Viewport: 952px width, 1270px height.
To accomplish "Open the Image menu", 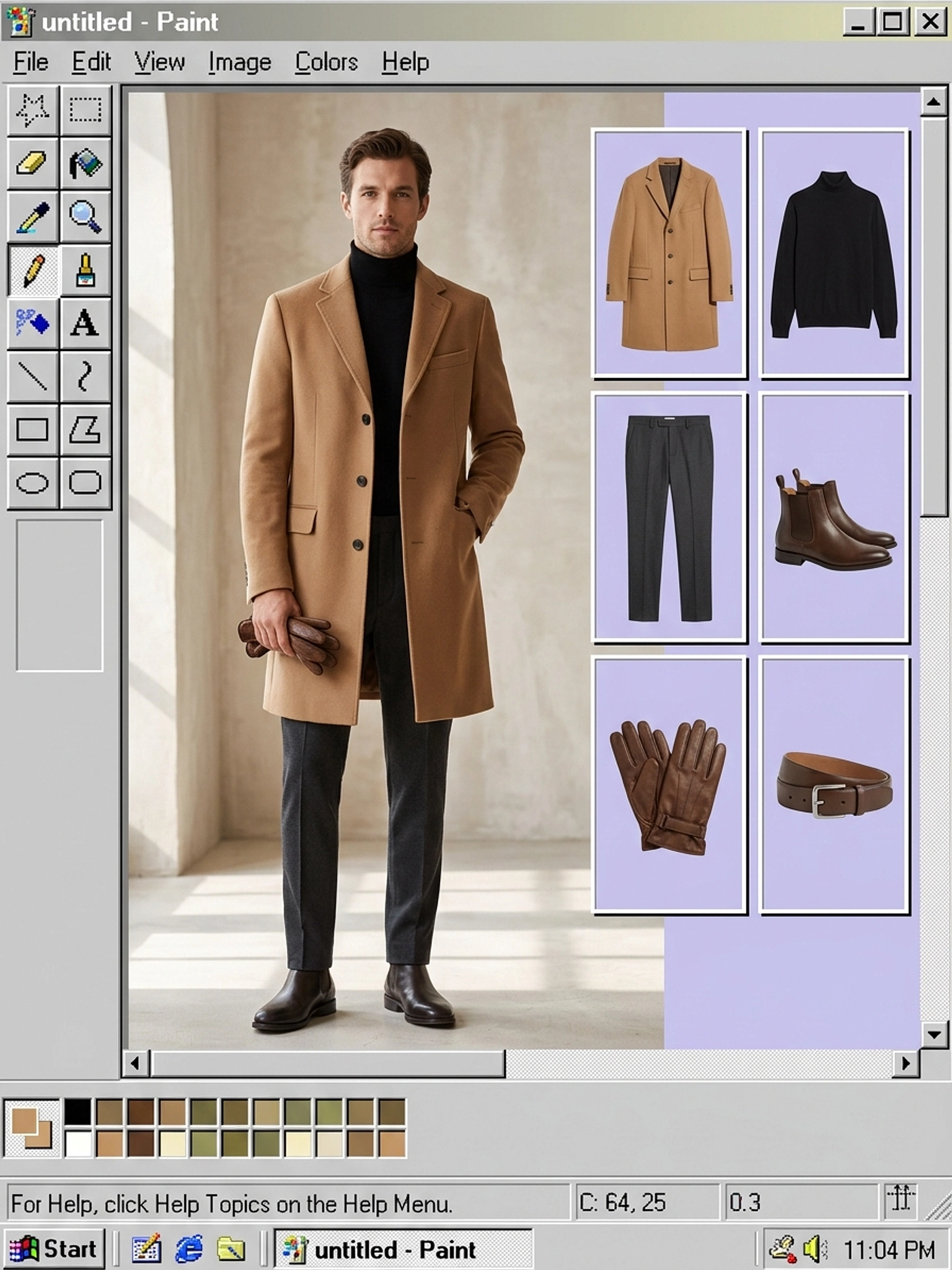I will click(239, 62).
